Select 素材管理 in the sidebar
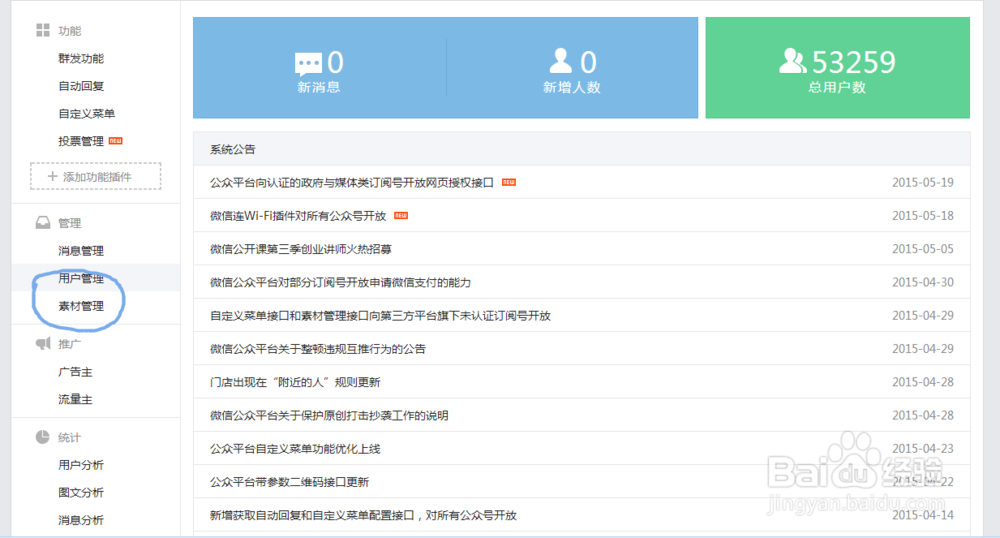This screenshot has width=1000, height=538. coord(81,306)
